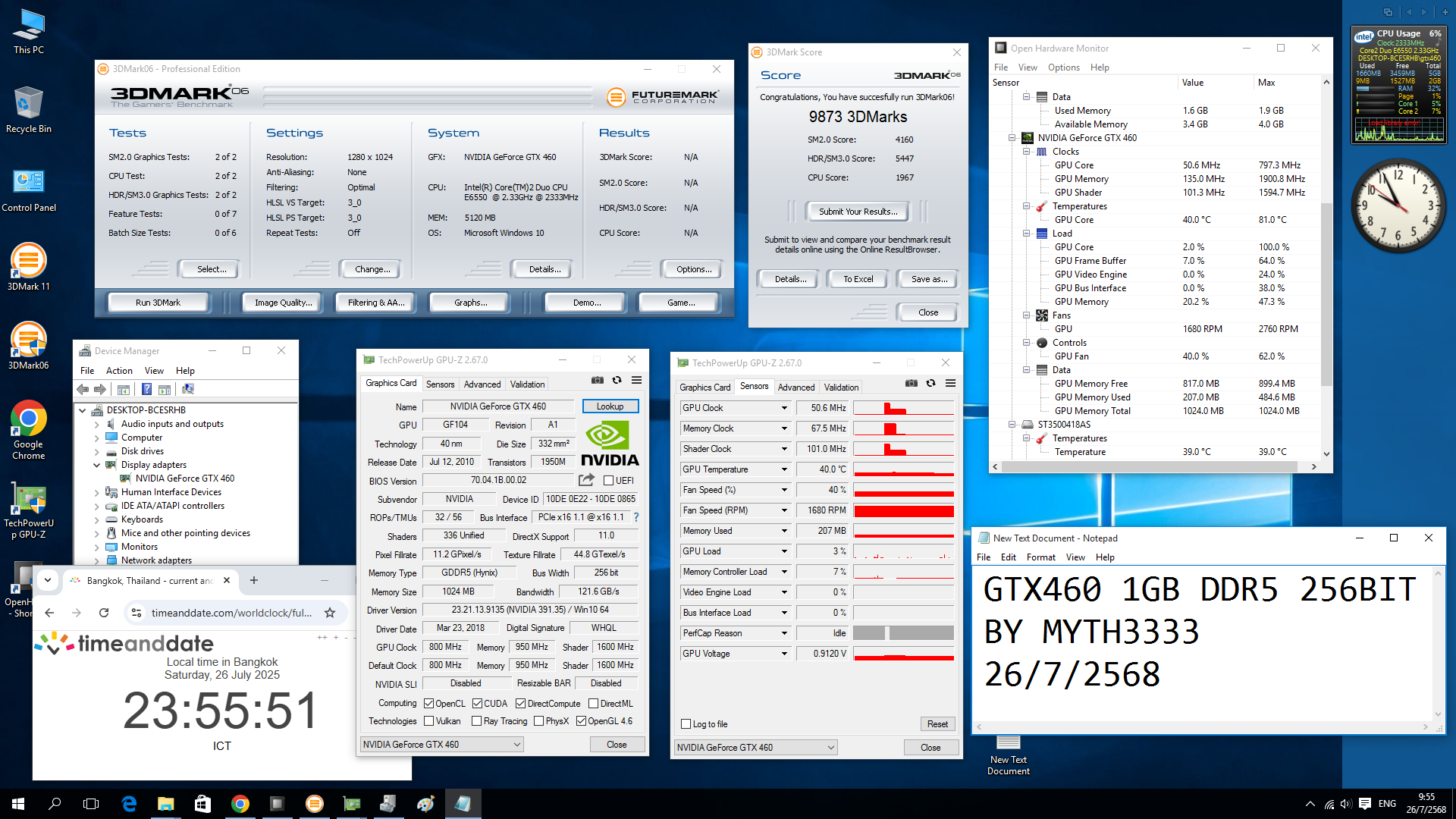
Task: Collapse Display adapters in Device Manager
Action: 96,465
